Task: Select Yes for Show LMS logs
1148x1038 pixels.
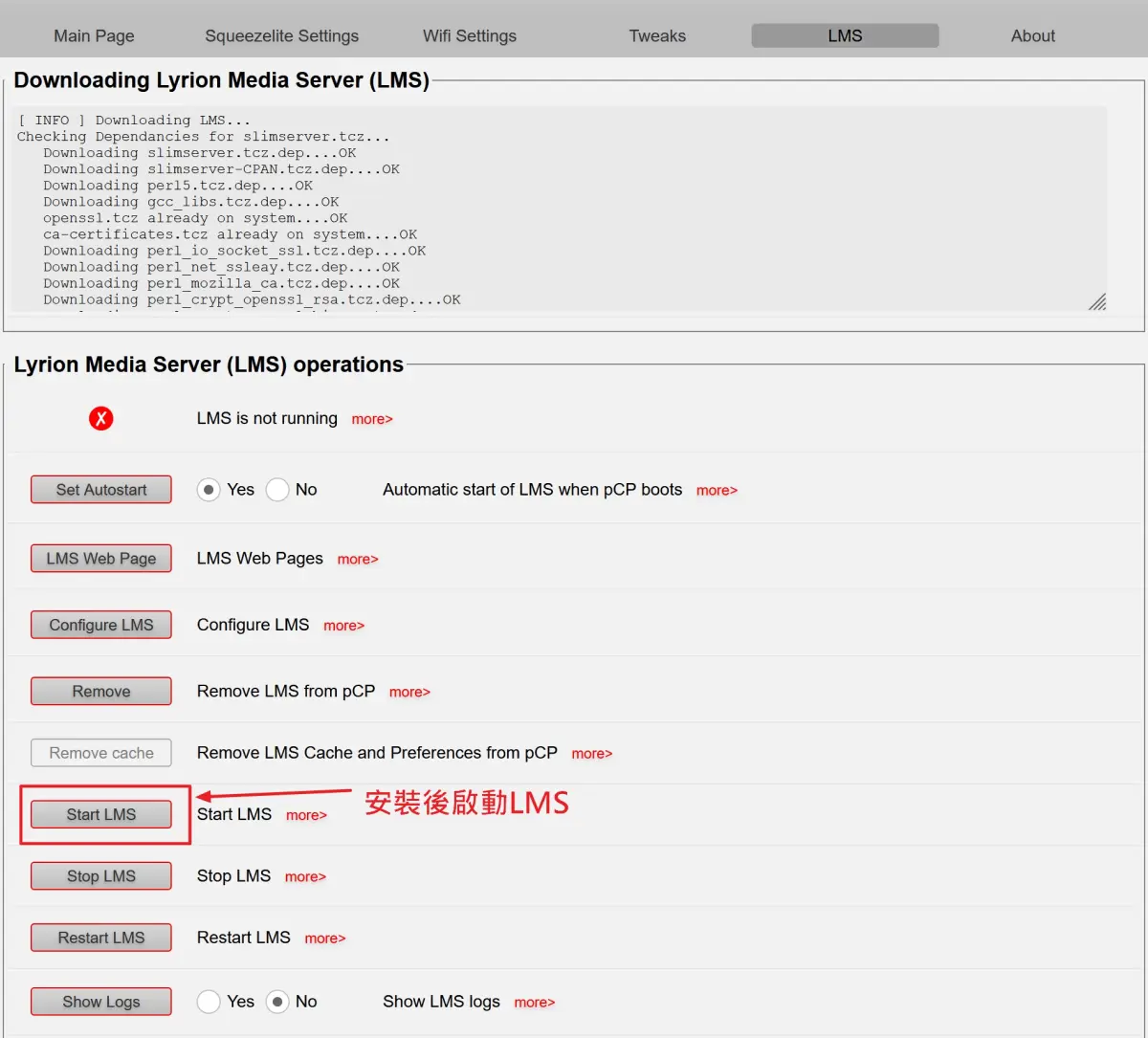Action: tap(209, 1002)
